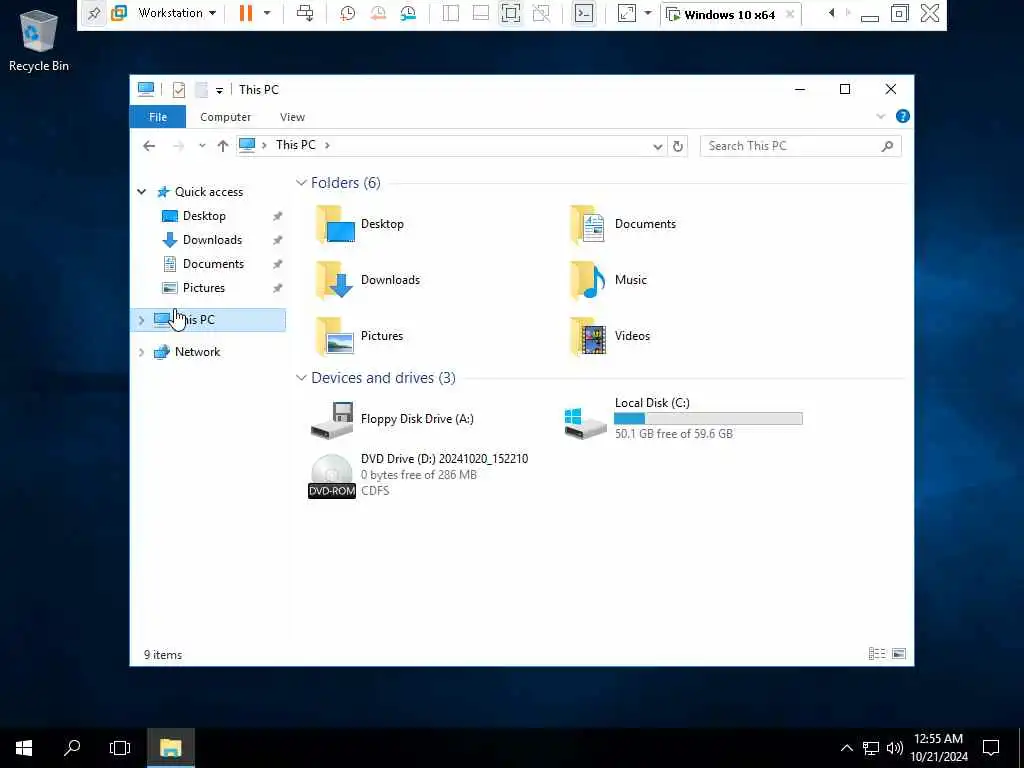1024x768 pixels.
Task: Click the Search This PC field
Action: click(801, 146)
